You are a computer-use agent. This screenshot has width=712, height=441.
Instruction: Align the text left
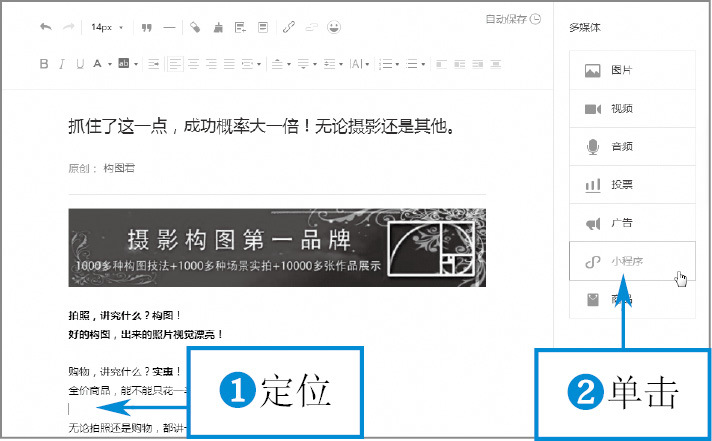click(x=175, y=64)
